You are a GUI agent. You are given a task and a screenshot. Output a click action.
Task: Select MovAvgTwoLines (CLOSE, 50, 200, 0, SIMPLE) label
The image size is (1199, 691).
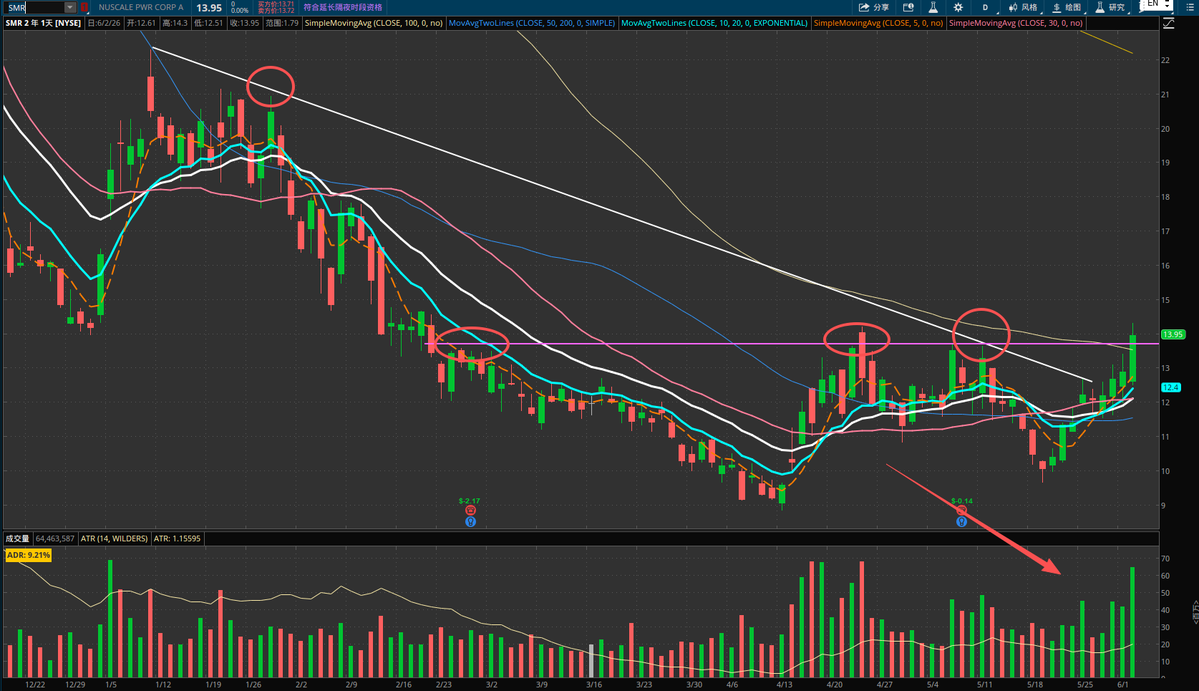pos(531,23)
